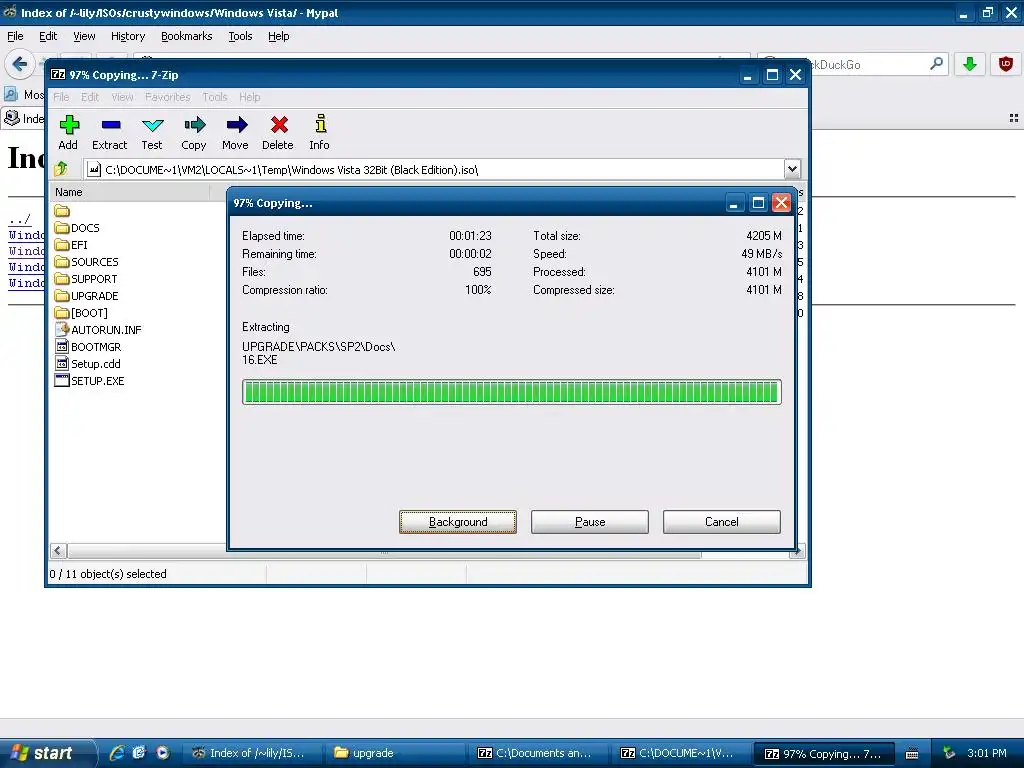
Task: Click the Background button
Action: [458, 522]
